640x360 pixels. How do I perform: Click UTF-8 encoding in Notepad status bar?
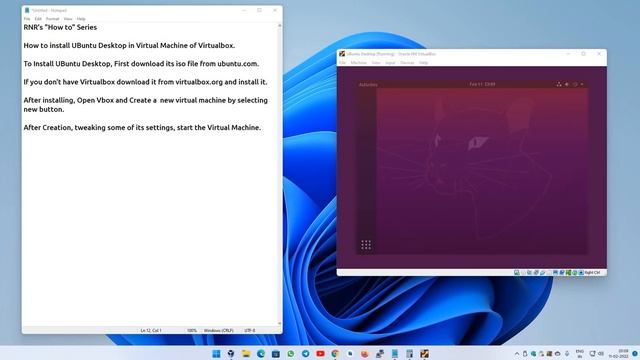pos(250,331)
